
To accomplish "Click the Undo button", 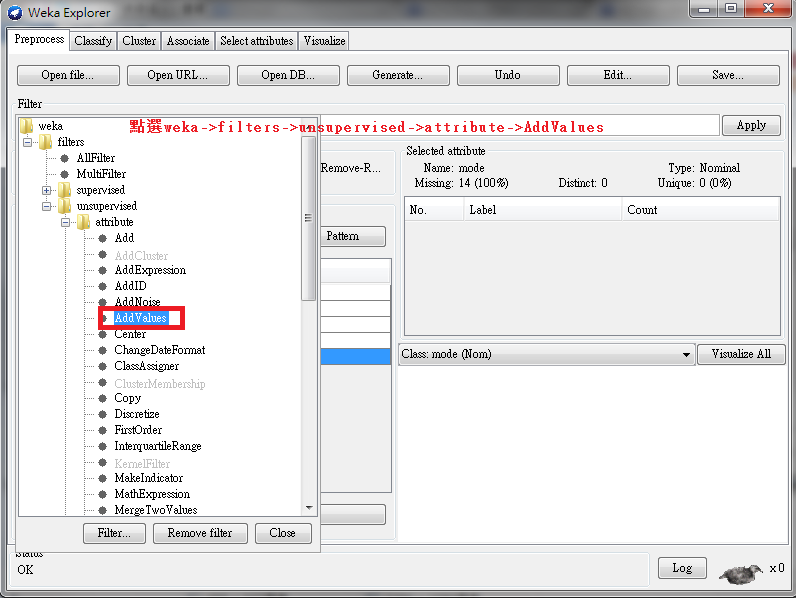I will (x=508, y=75).
